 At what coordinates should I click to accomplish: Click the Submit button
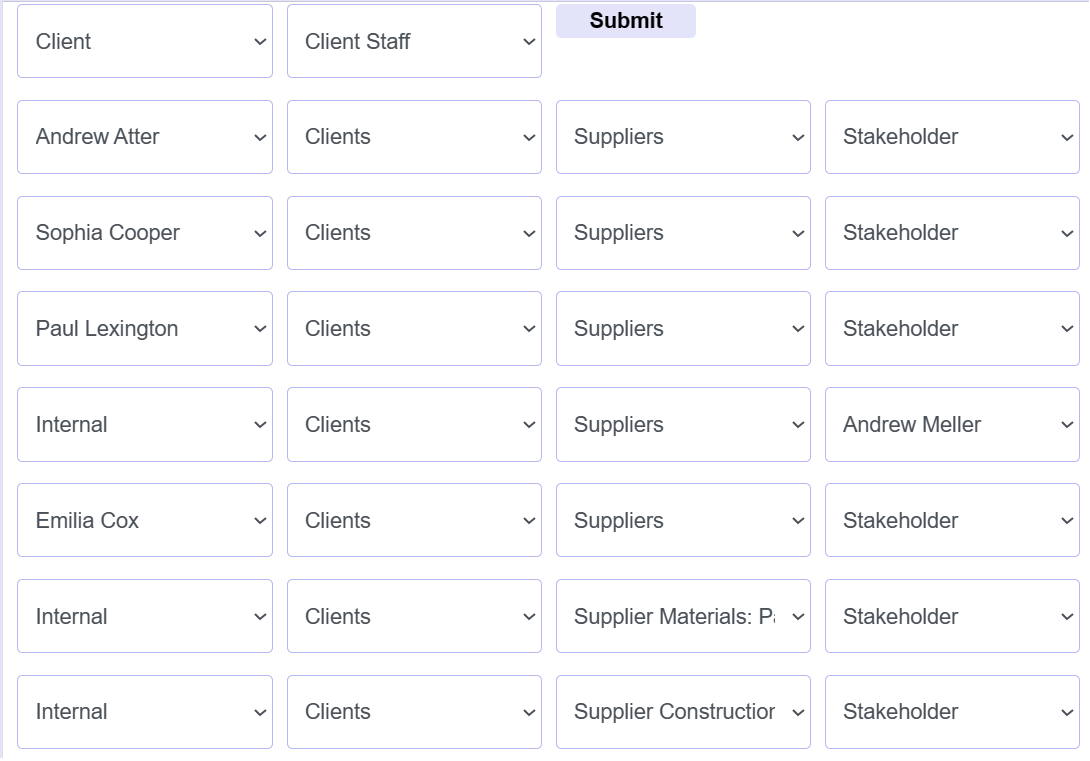pos(625,20)
